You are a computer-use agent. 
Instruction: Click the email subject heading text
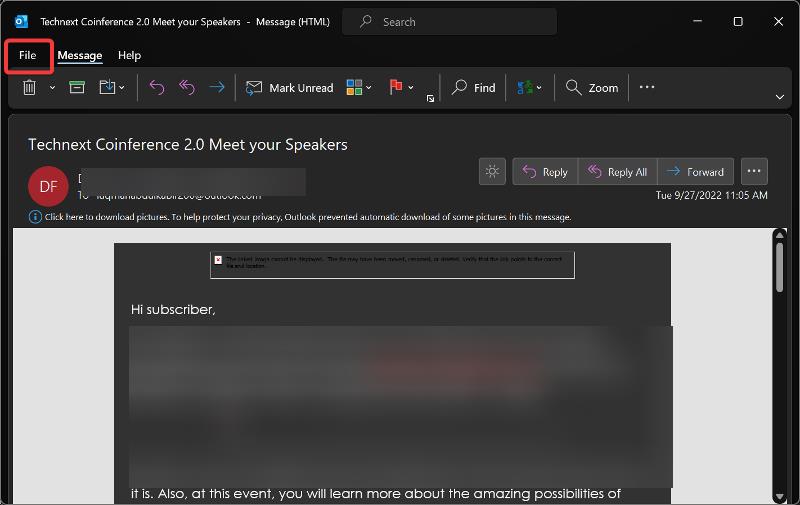pyautogui.click(x=188, y=144)
